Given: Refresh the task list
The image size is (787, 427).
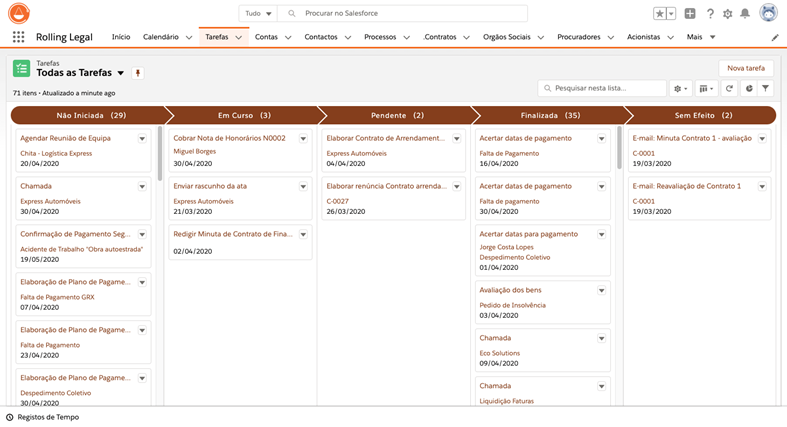Looking at the screenshot, I should click(730, 89).
